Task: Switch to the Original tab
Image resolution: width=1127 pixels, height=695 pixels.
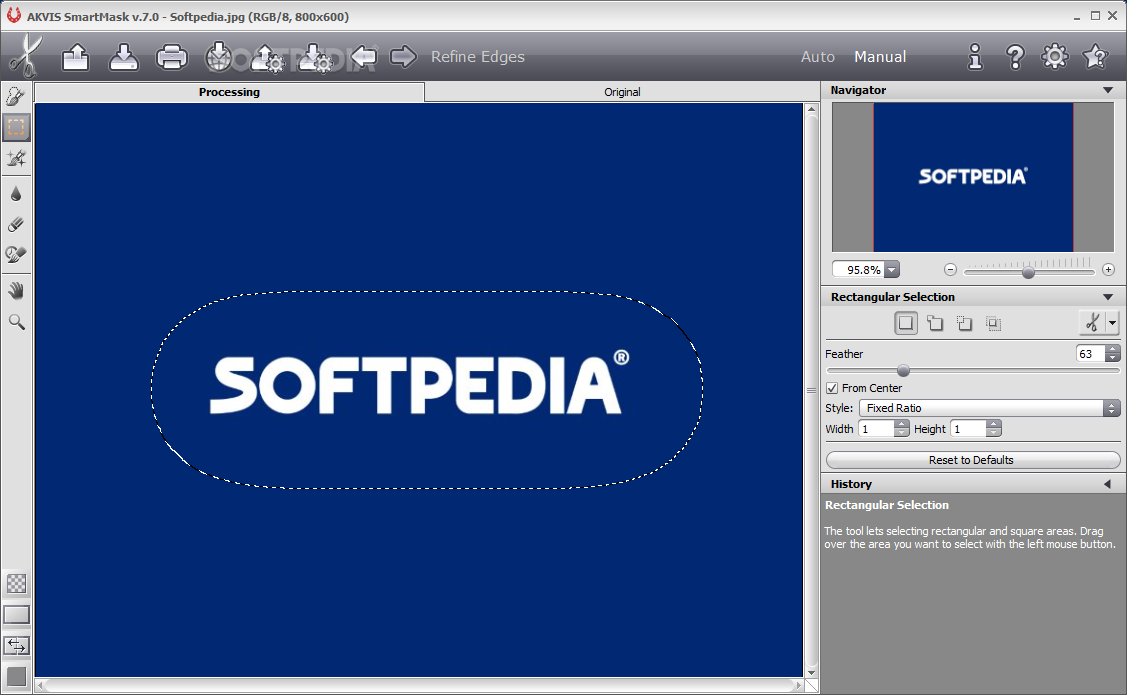Action: [x=622, y=92]
